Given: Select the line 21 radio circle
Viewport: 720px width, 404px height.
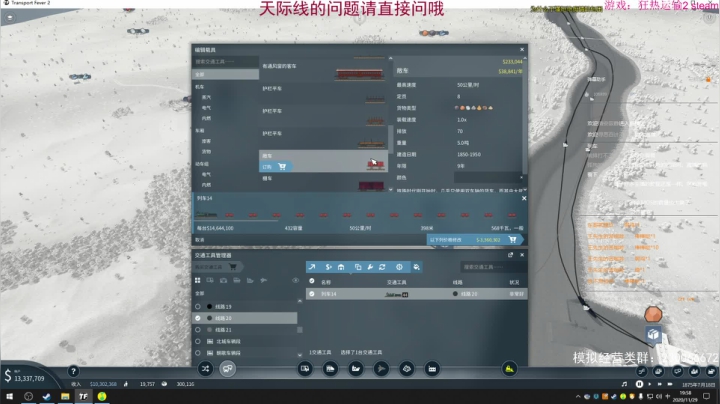Looking at the screenshot, I should pos(198,330).
